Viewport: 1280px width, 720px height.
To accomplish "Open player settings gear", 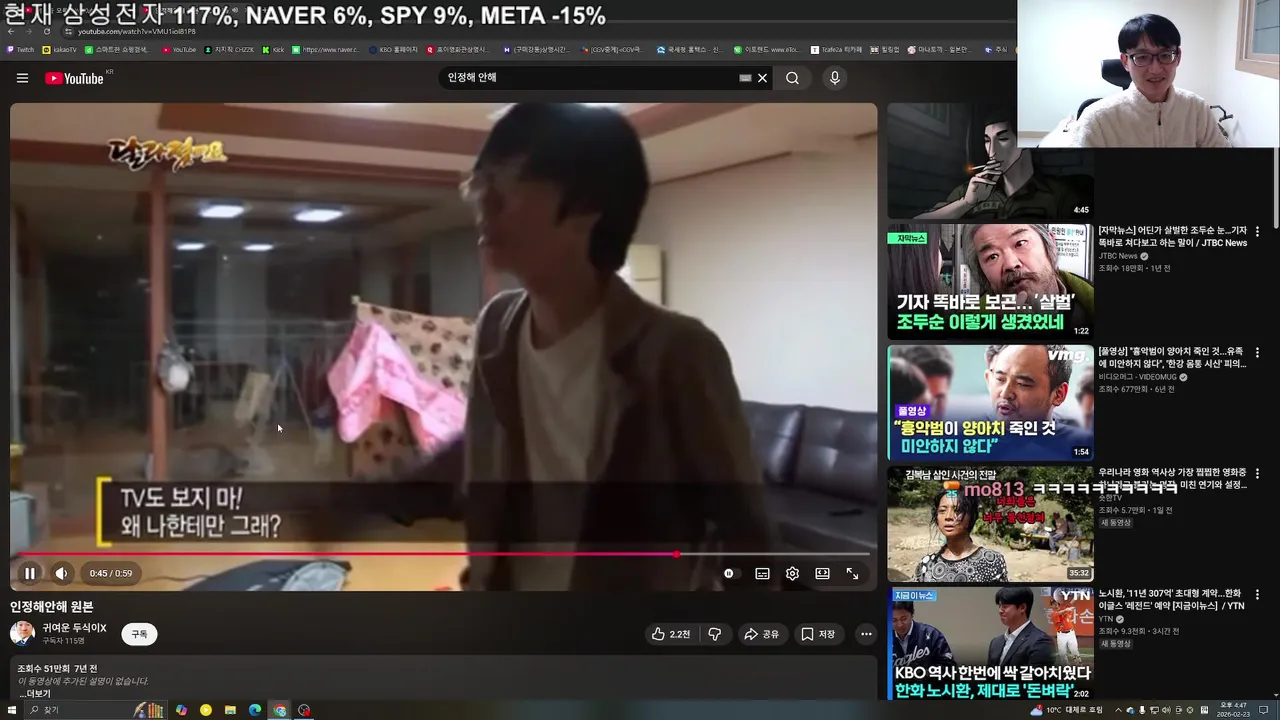I will (792, 573).
